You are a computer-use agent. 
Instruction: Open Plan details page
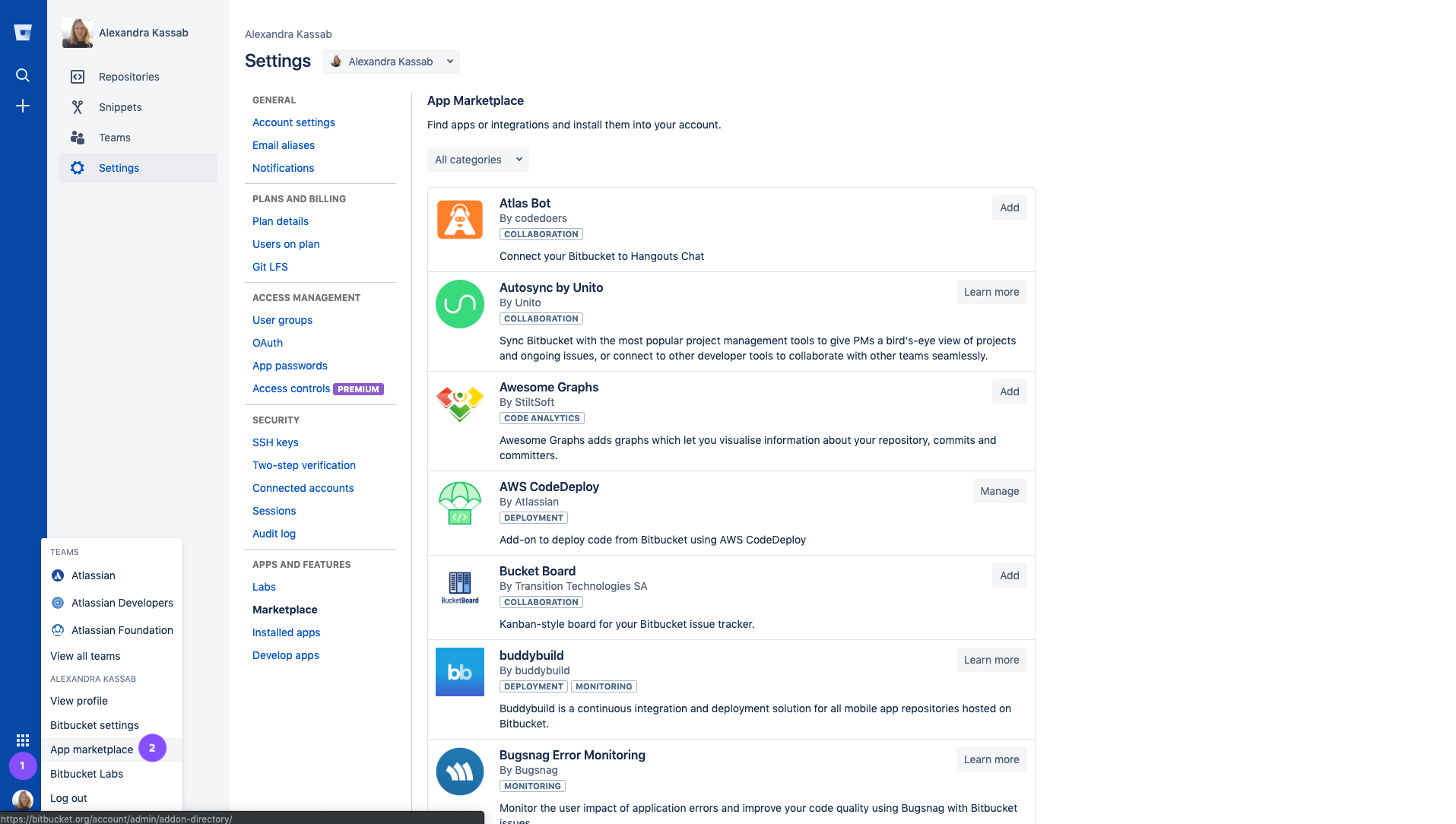click(x=281, y=221)
